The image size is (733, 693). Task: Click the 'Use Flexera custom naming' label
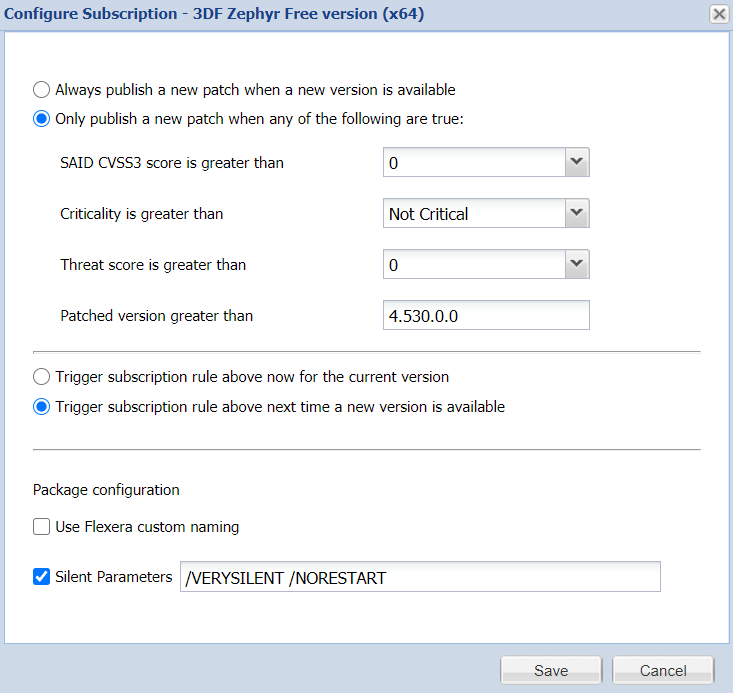(147, 527)
